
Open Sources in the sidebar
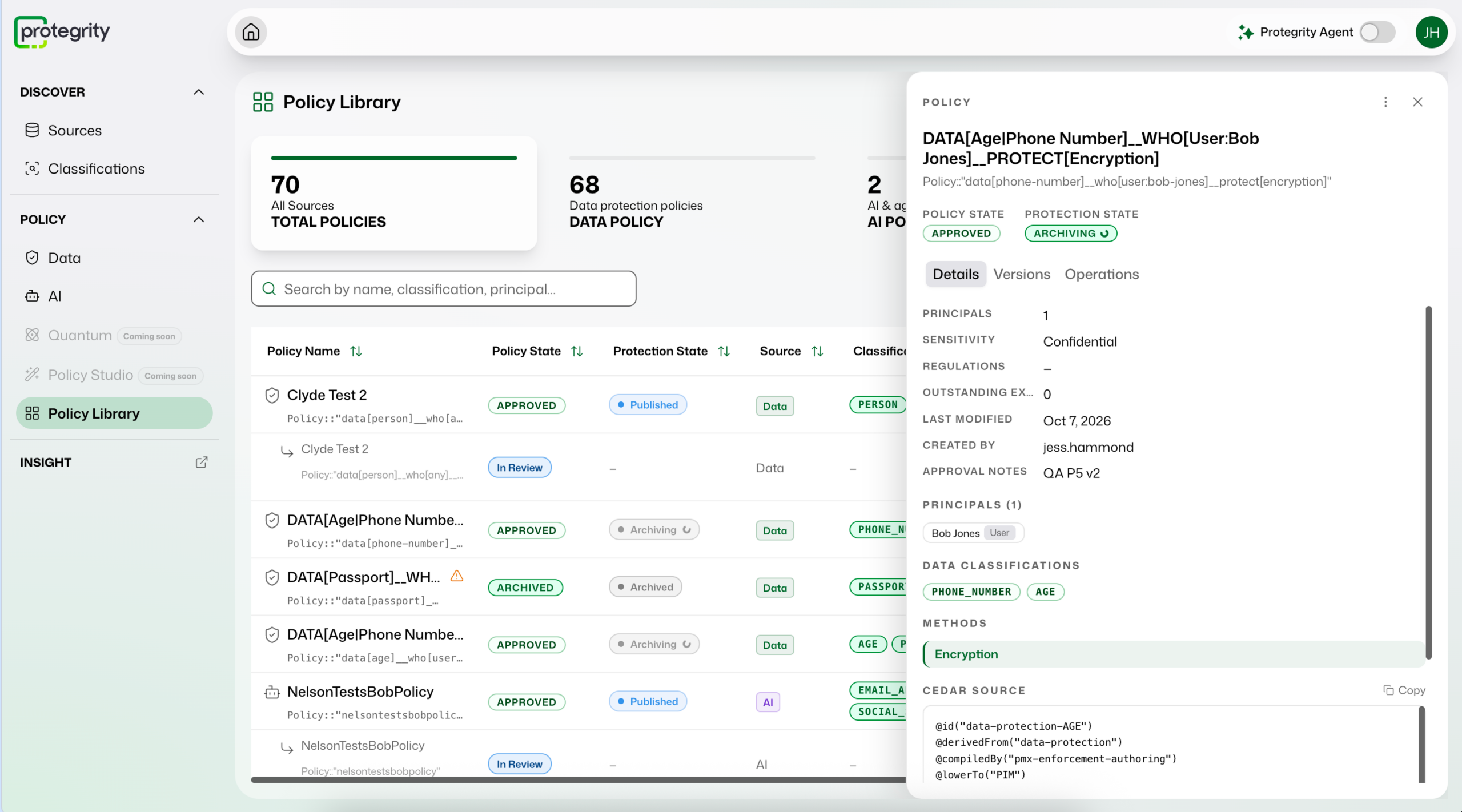coord(114,130)
